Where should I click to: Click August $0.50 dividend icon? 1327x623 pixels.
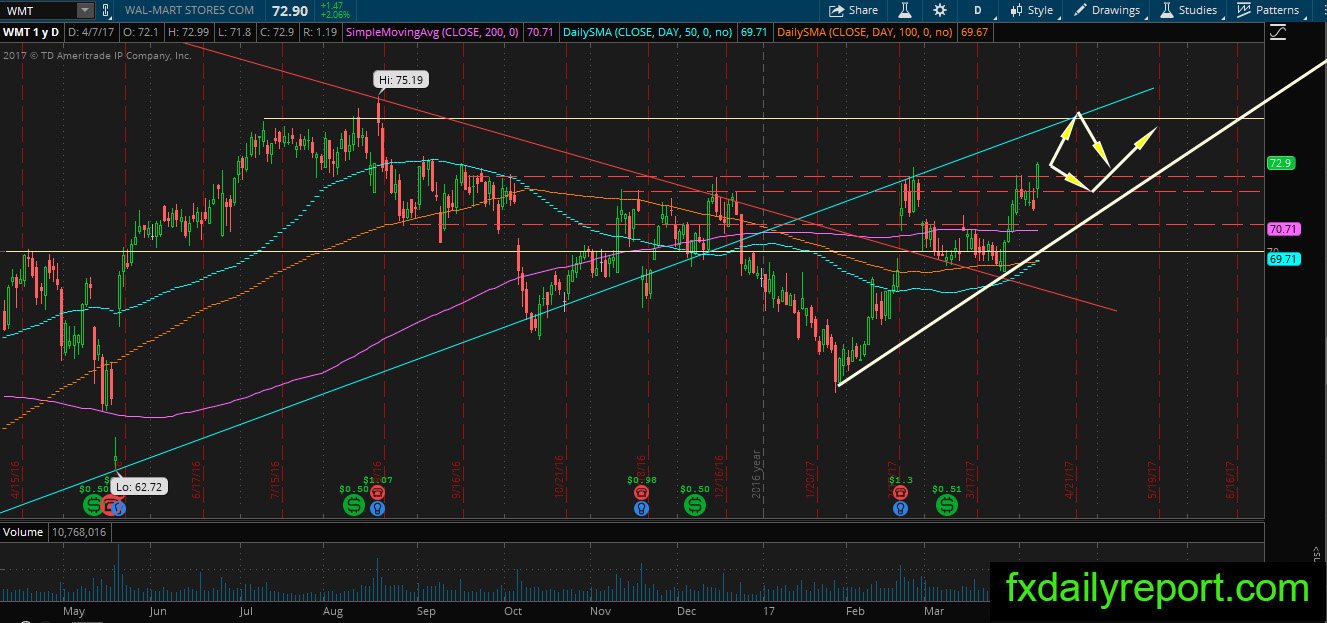(353, 505)
